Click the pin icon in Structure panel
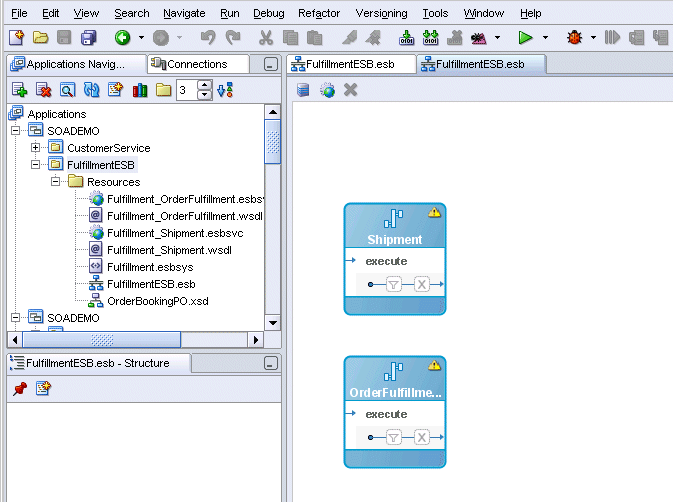 [x=20, y=389]
